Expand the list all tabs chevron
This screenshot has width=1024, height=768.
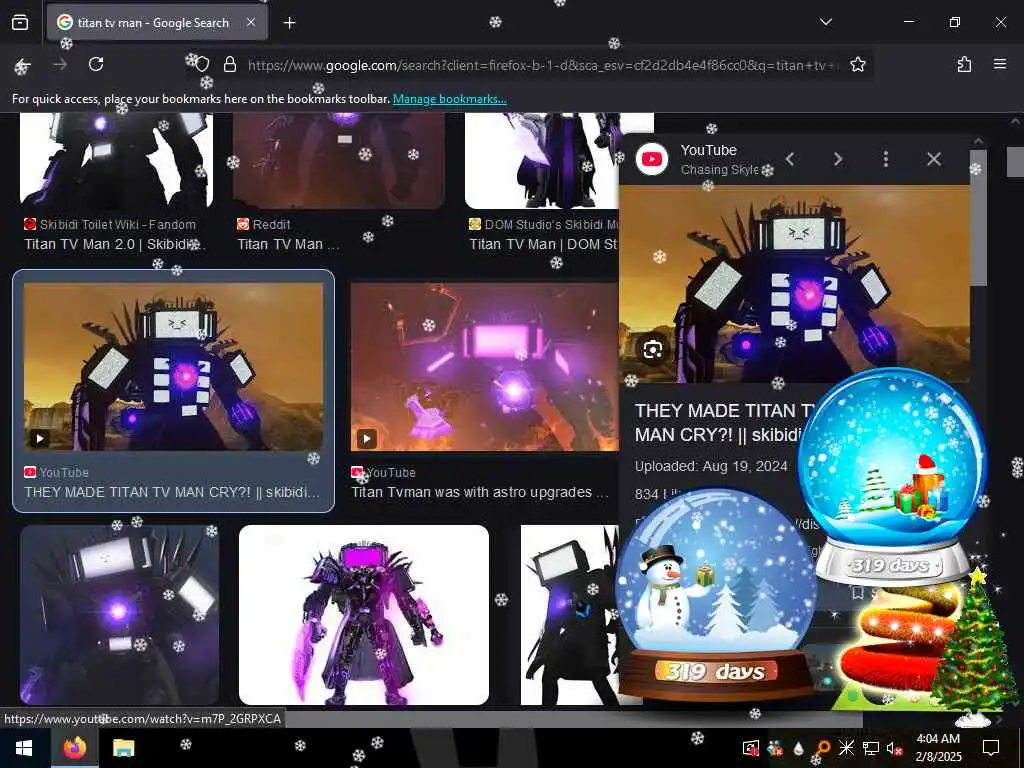(825, 22)
